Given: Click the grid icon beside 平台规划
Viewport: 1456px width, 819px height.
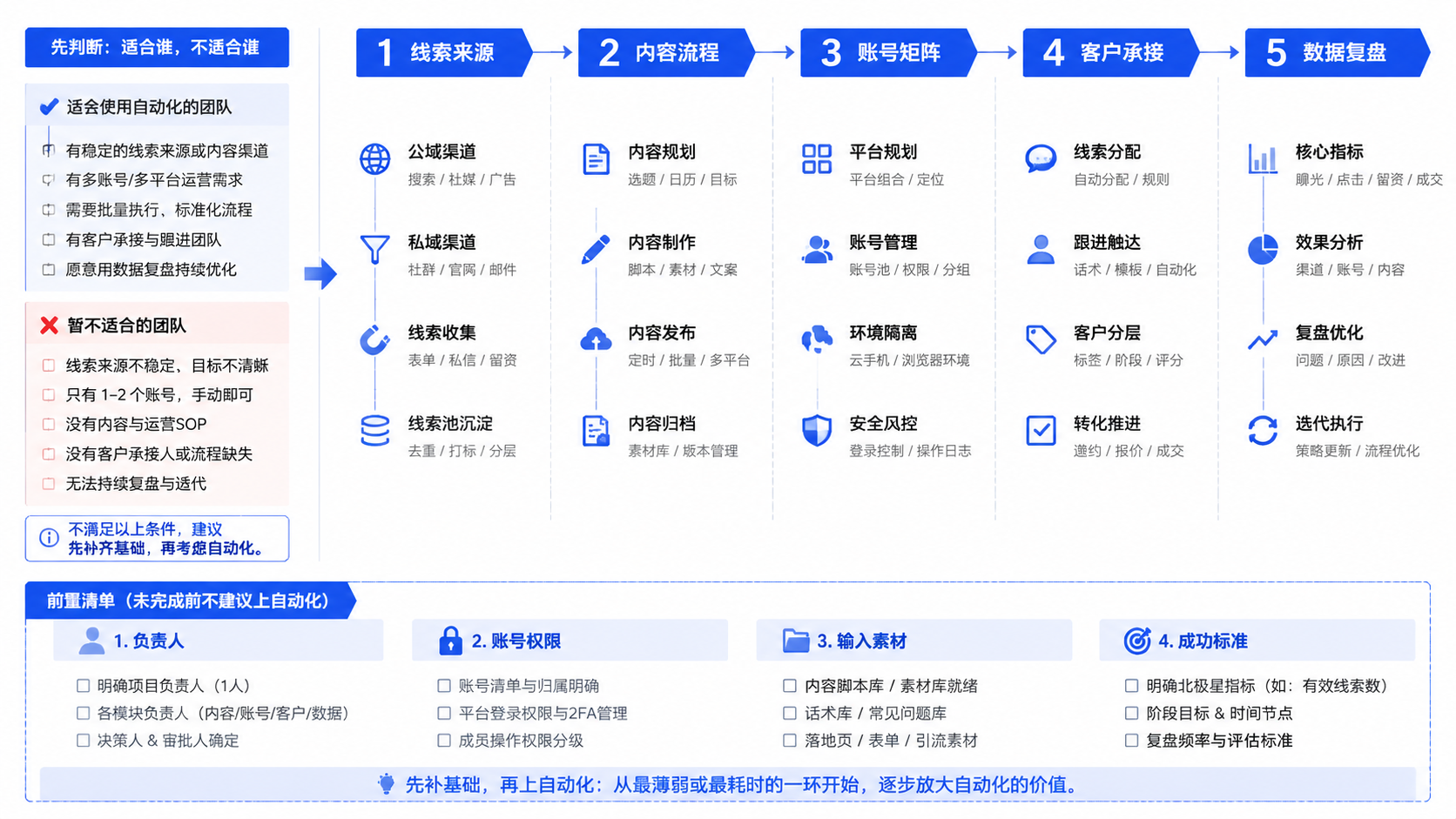Looking at the screenshot, I should [817, 159].
